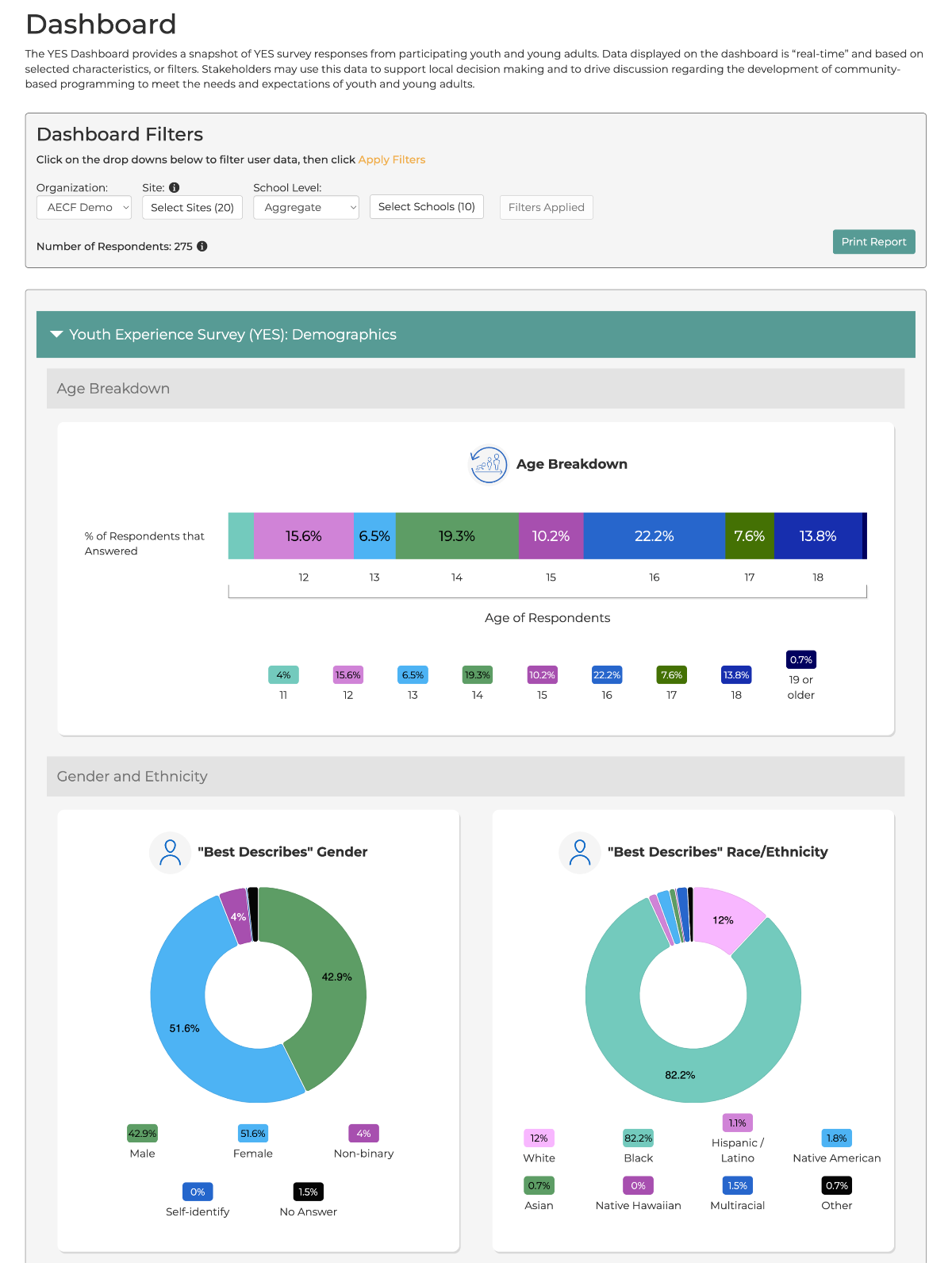Click the info icon next to Site
This screenshot has height=1263, width=952.
175,188
